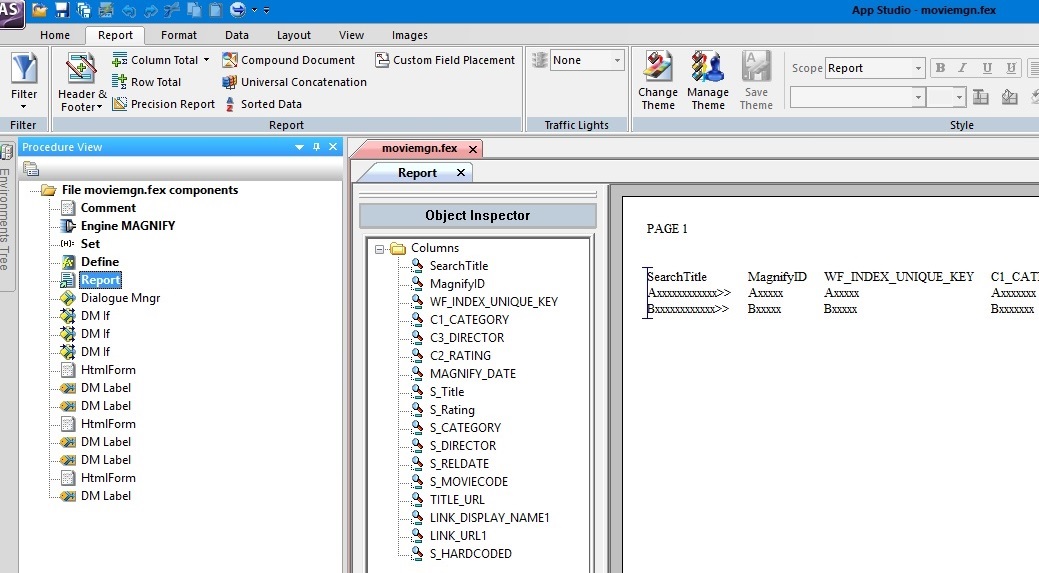Click the save icon in quick access toolbar
The image size is (1039, 573).
(62, 10)
